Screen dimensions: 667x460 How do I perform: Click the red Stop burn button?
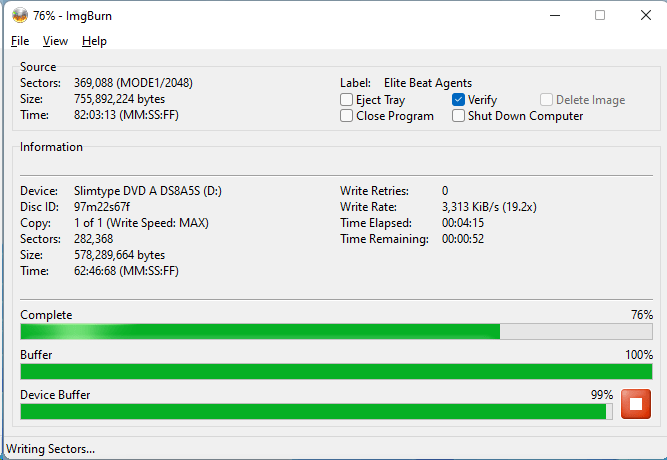pyautogui.click(x=635, y=404)
